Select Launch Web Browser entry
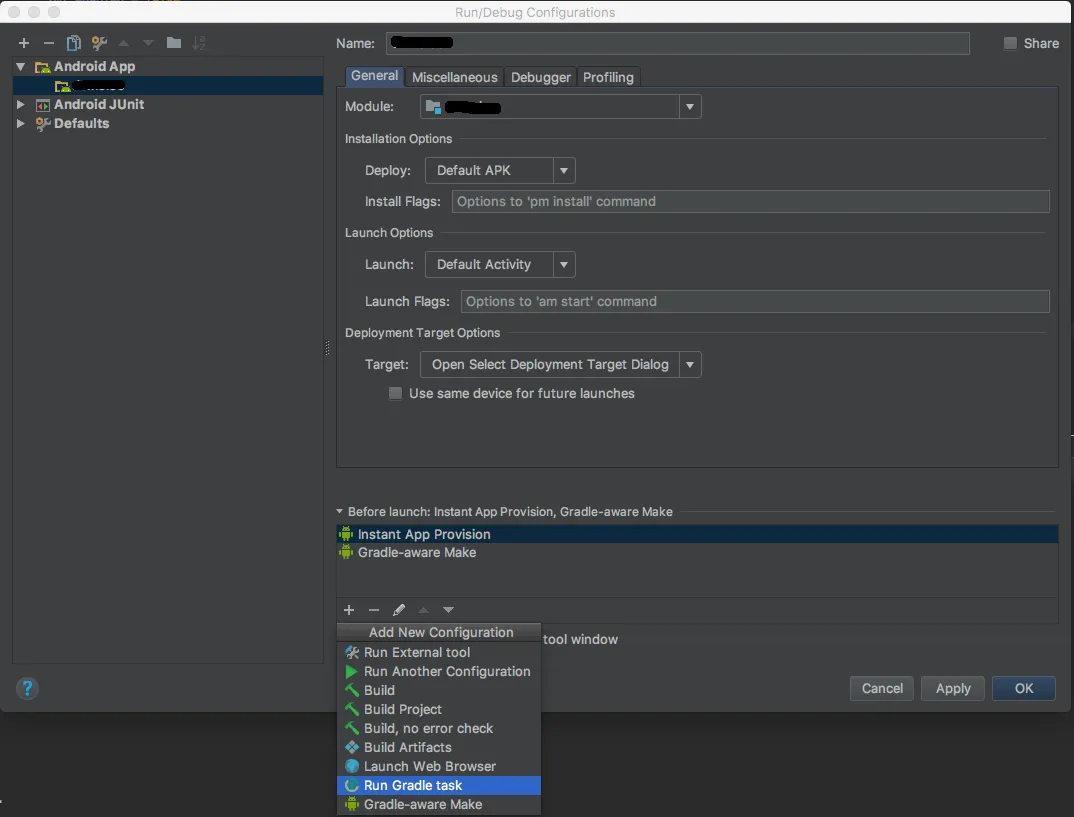This screenshot has width=1074, height=817. click(439, 766)
